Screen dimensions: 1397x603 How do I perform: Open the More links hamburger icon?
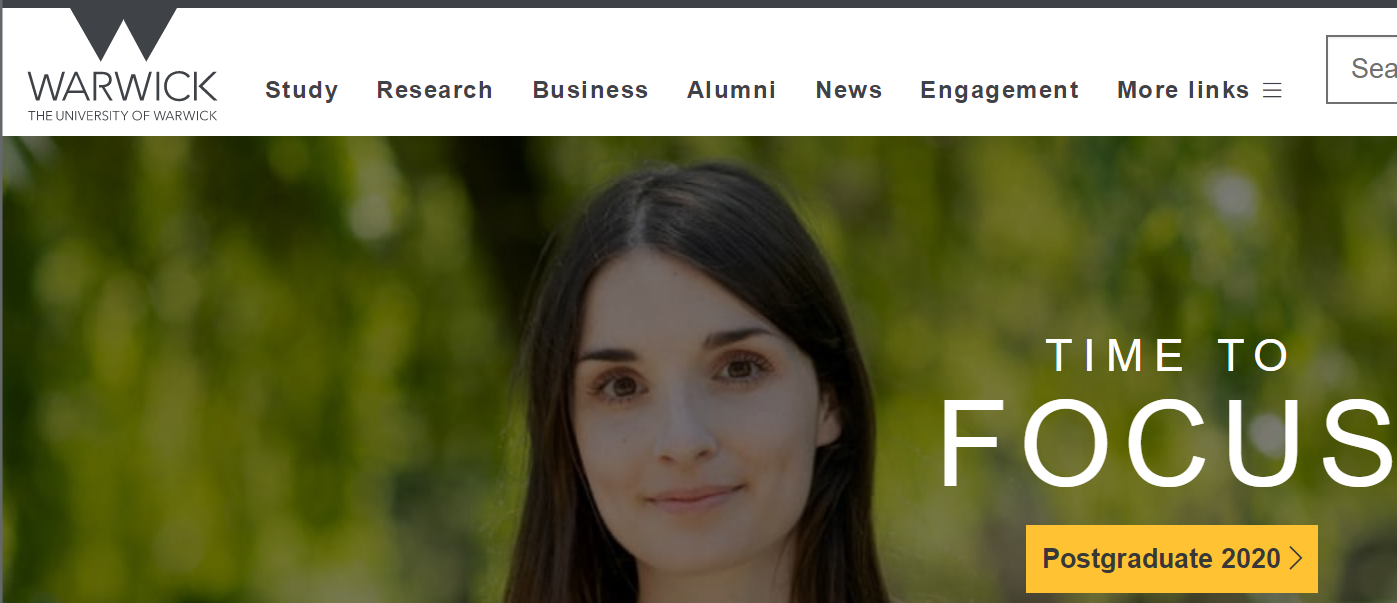tap(1272, 91)
